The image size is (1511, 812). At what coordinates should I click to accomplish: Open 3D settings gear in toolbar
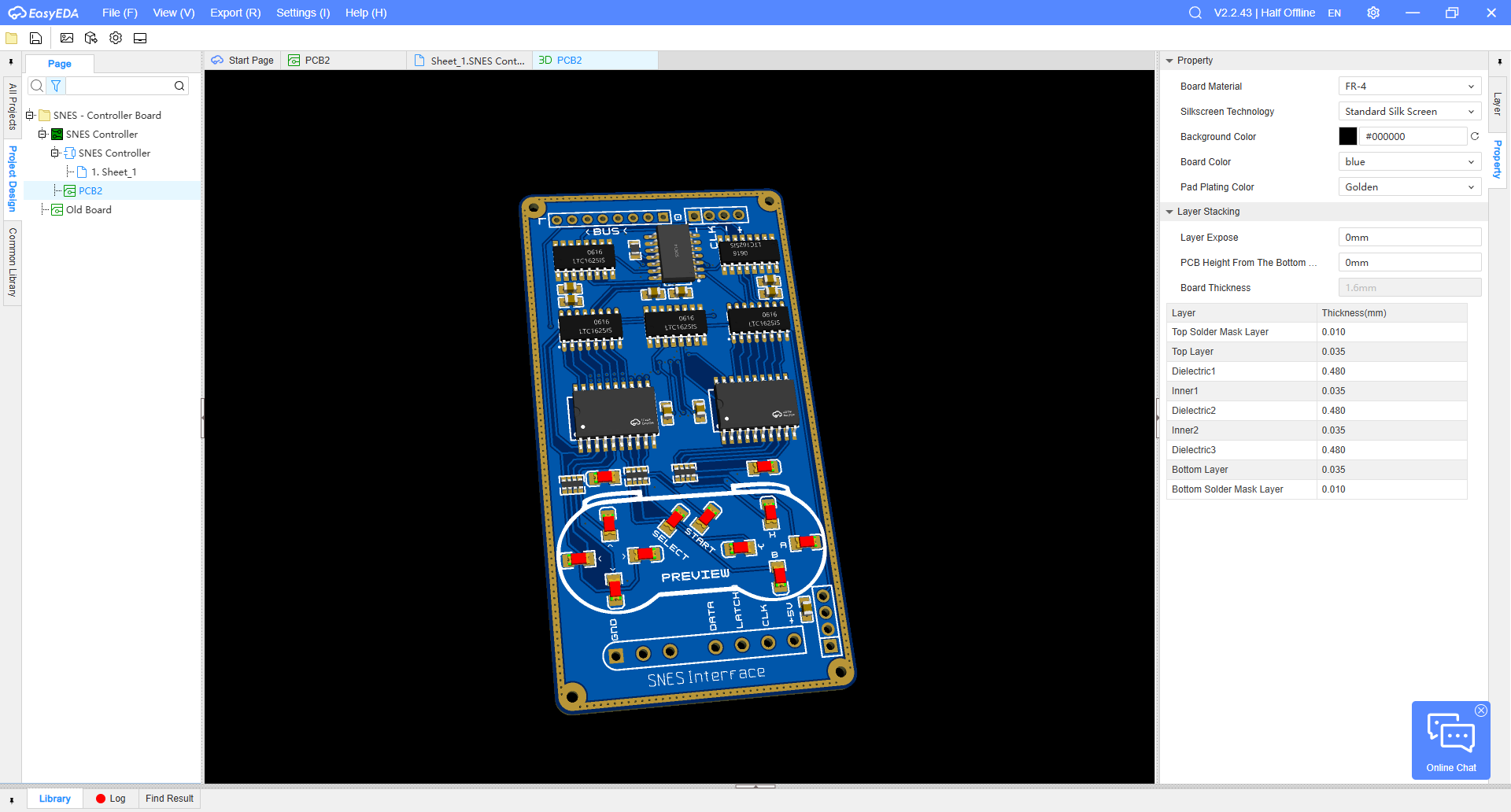click(x=116, y=38)
